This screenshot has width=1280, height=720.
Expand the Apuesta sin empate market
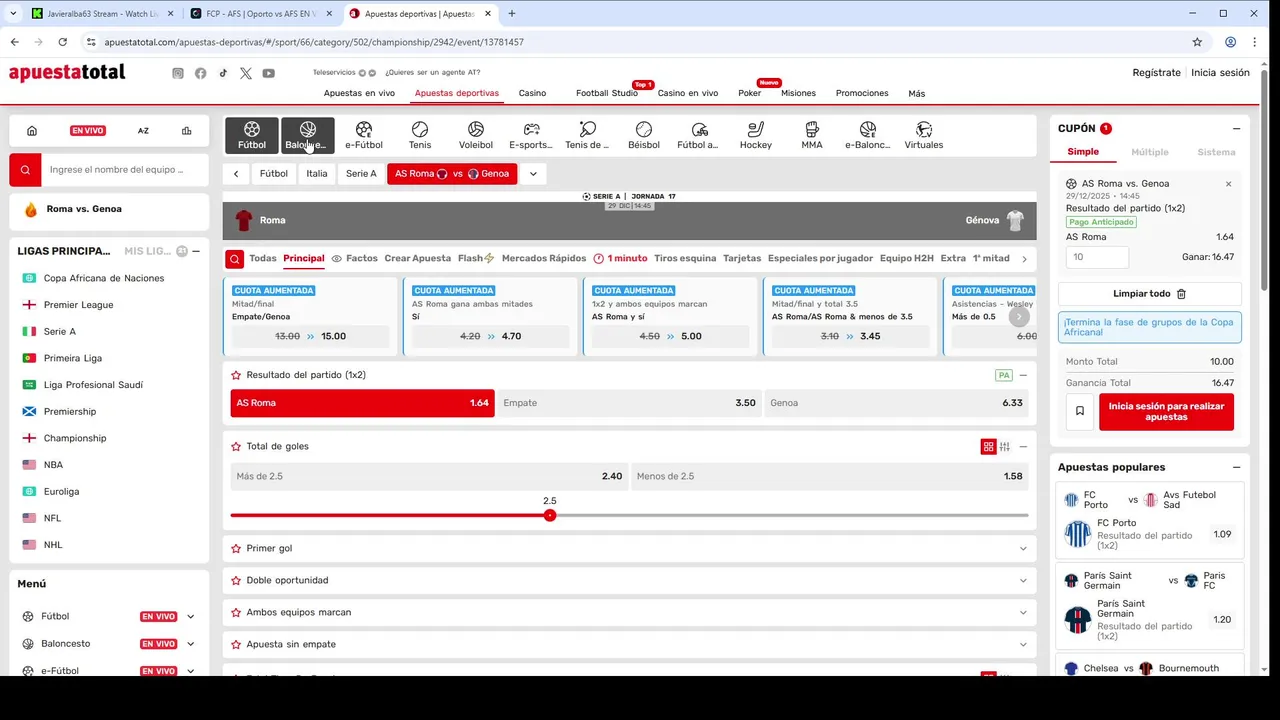(x=1023, y=645)
